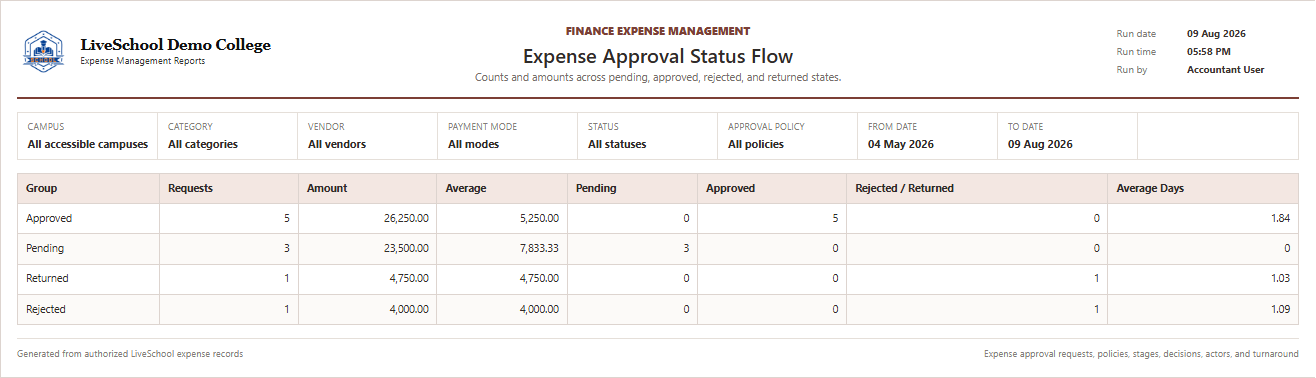Click the average days value 1.84
Image resolution: width=1316 pixels, height=378 pixels.
pyautogui.click(x=1280, y=218)
